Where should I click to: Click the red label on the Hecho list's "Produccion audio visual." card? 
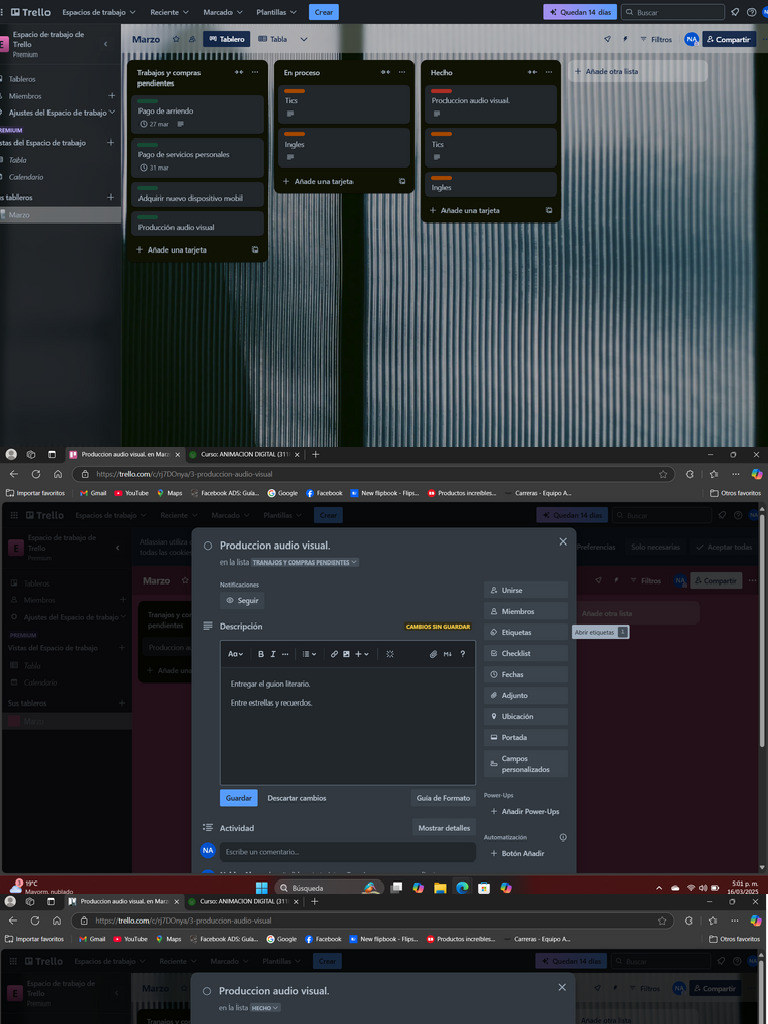tap(441, 90)
